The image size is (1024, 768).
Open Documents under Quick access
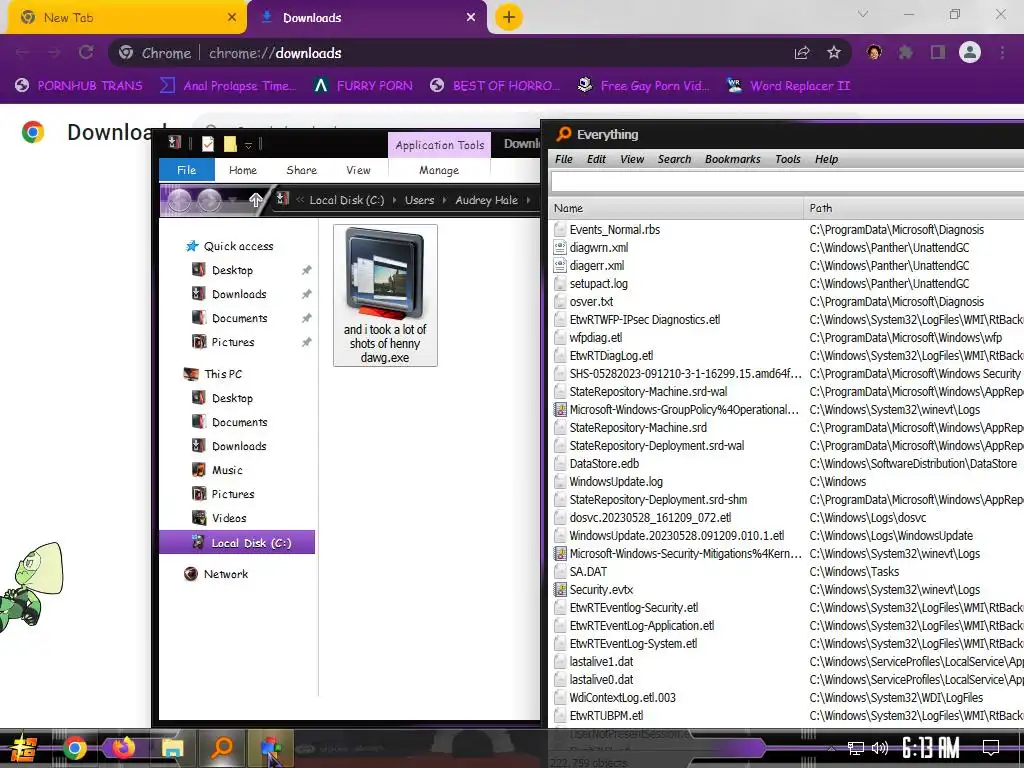tap(239, 318)
